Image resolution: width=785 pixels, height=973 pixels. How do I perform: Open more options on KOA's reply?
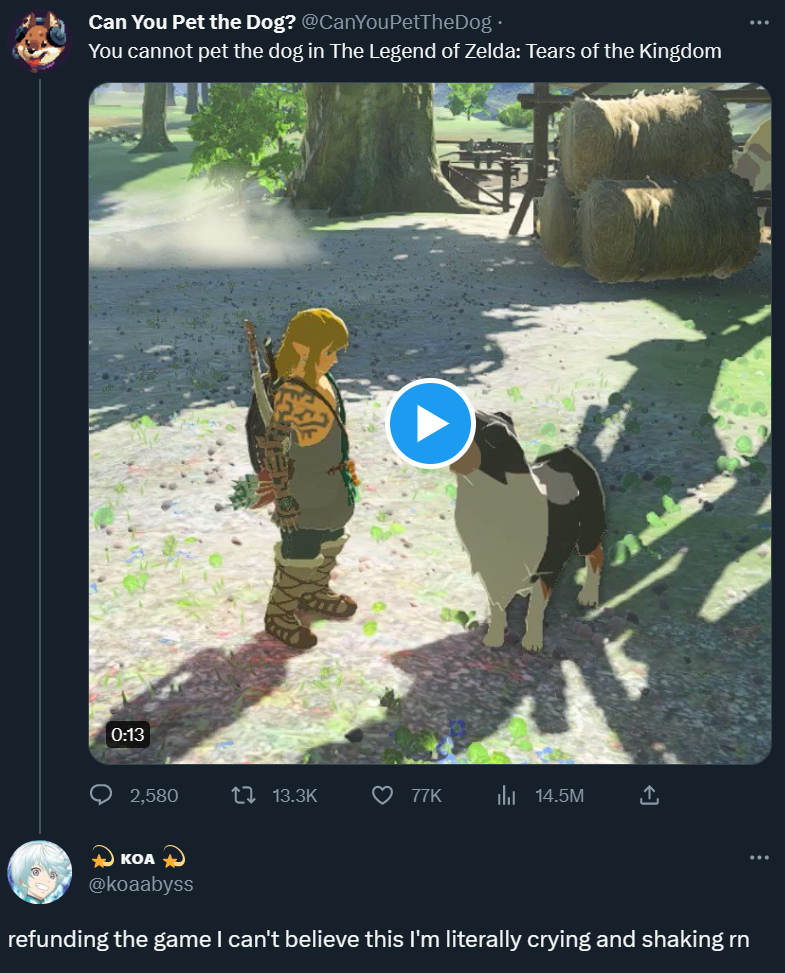pyautogui.click(x=759, y=857)
